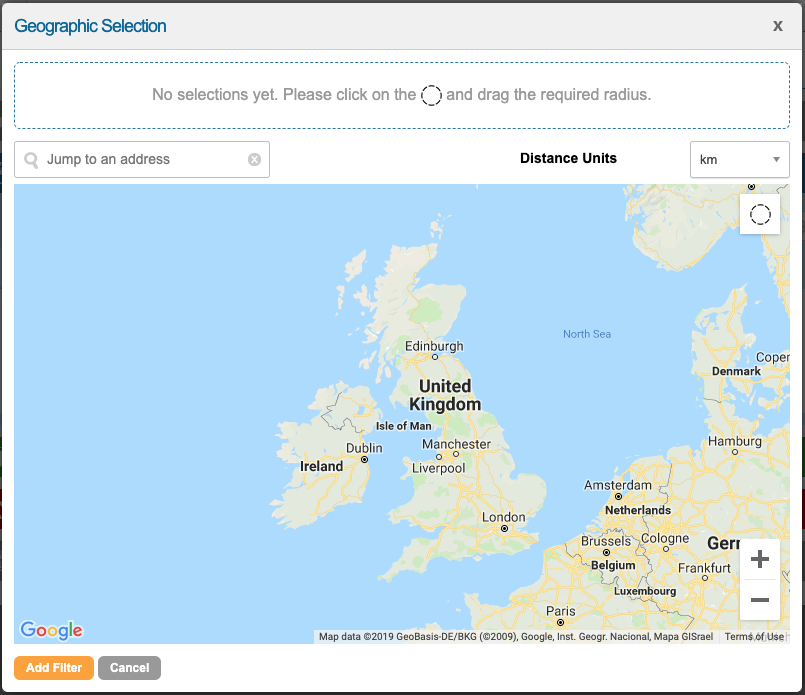
Task: Zoom out using the minus map button
Action: pyautogui.click(x=759, y=600)
